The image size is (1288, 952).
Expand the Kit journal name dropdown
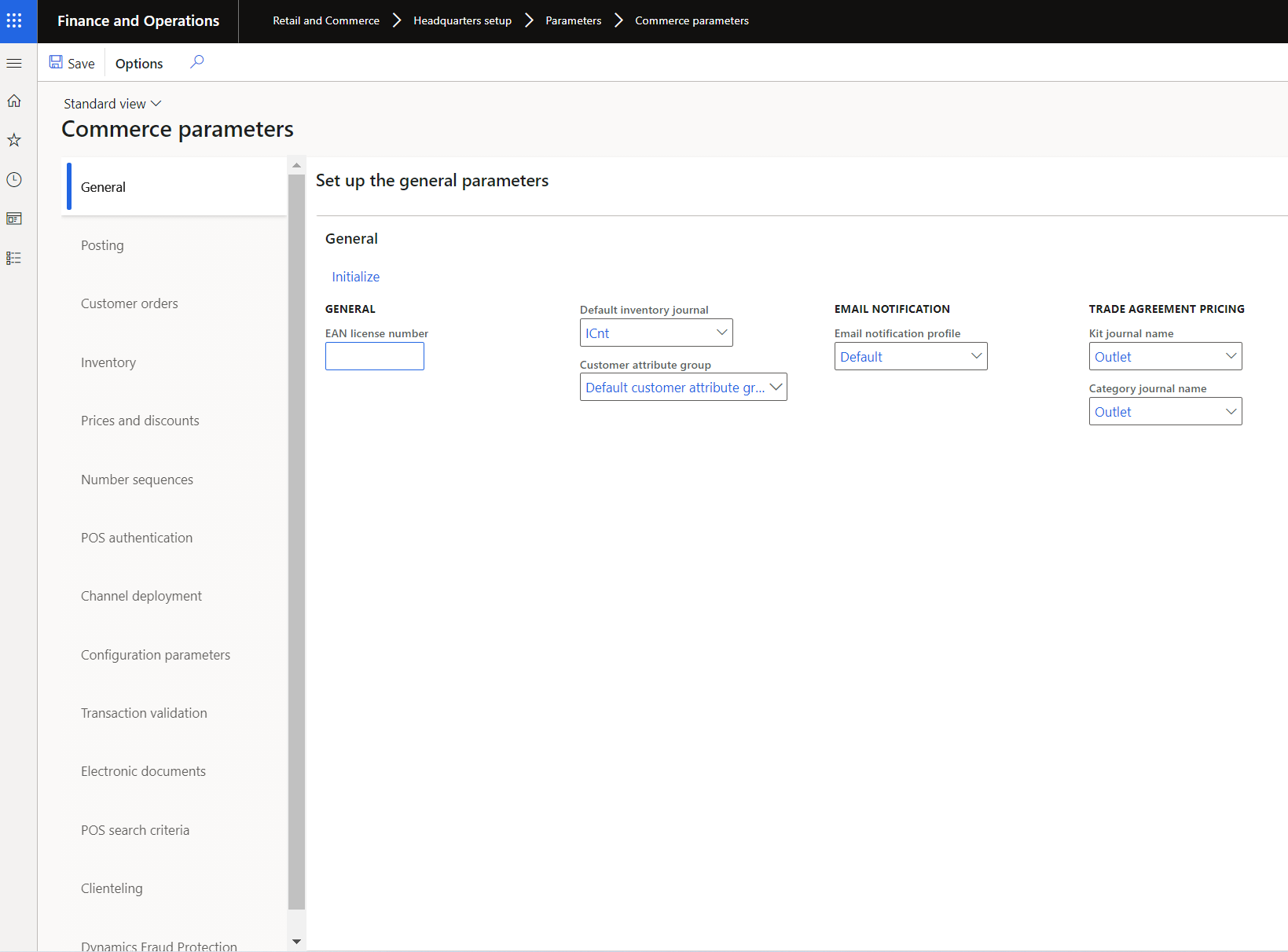click(1231, 356)
